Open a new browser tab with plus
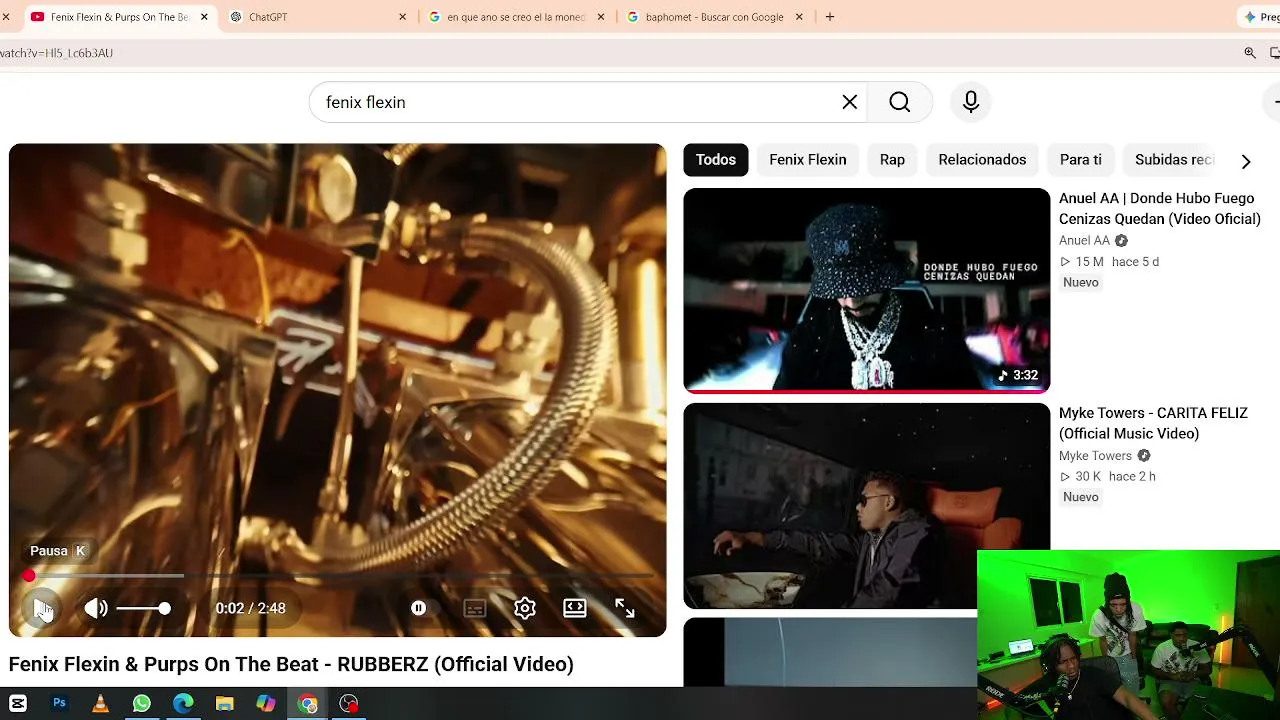1280x720 pixels. [830, 17]
